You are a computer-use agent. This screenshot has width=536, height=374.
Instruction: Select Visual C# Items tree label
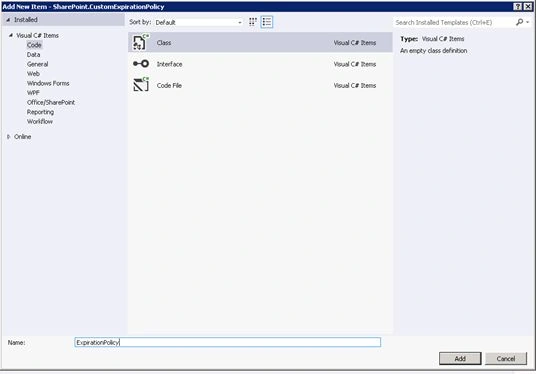(38, 35)
